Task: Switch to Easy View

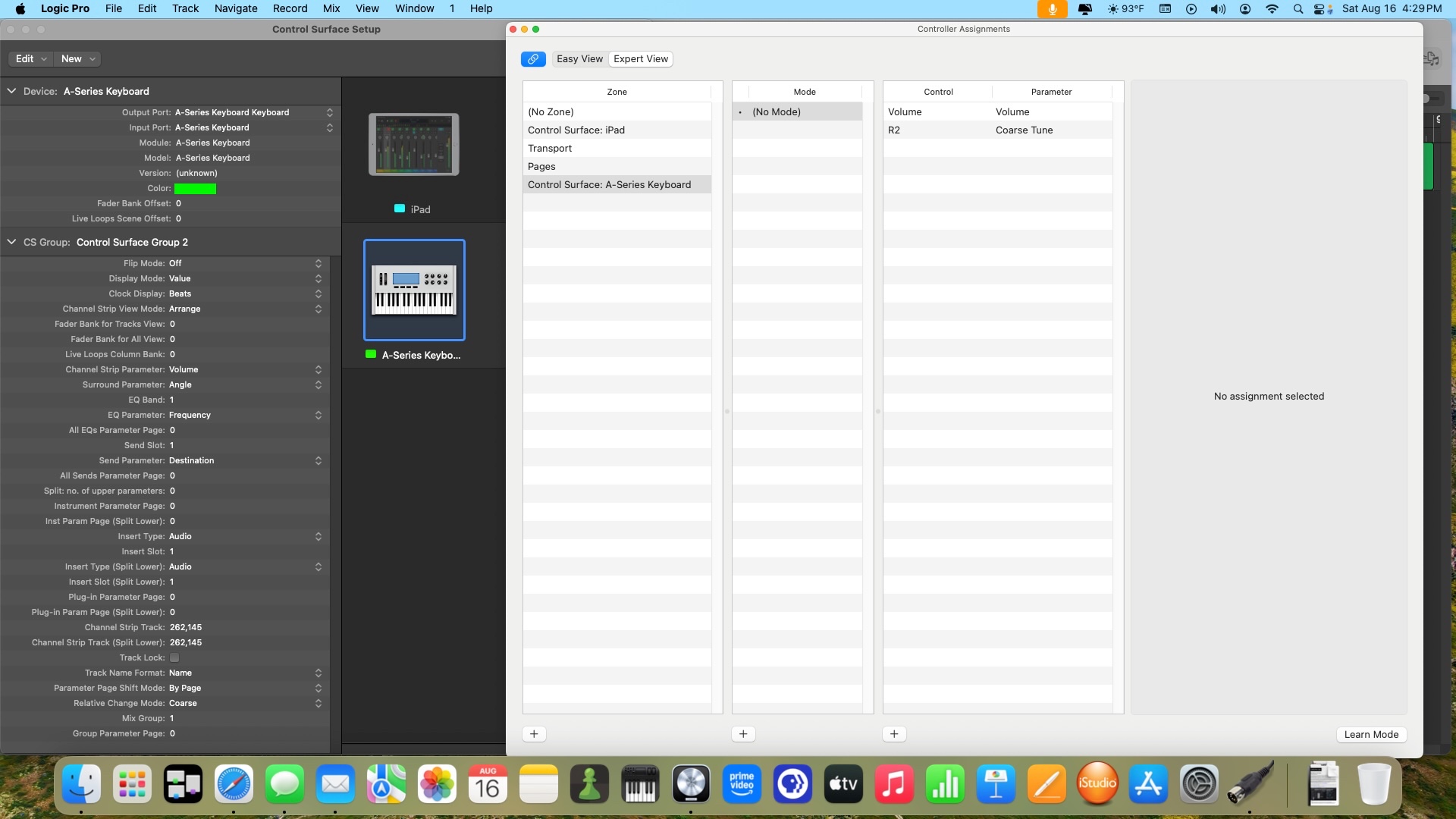Action: 579,59
